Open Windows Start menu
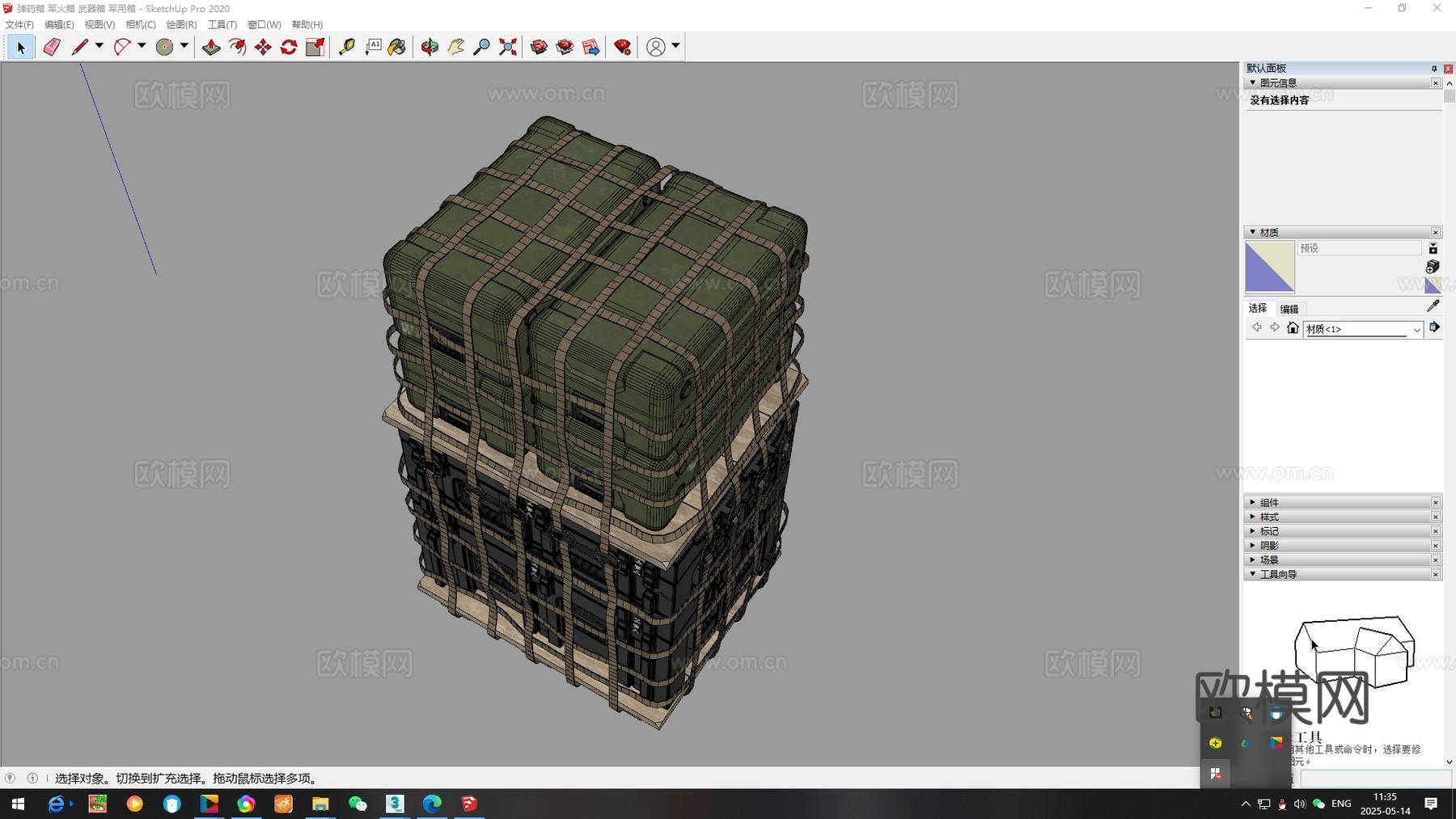 point(18,804)
